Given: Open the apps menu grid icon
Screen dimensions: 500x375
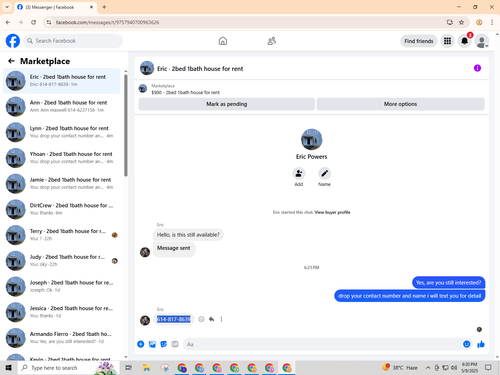Looking at the screenshot, I should (447, 41).
